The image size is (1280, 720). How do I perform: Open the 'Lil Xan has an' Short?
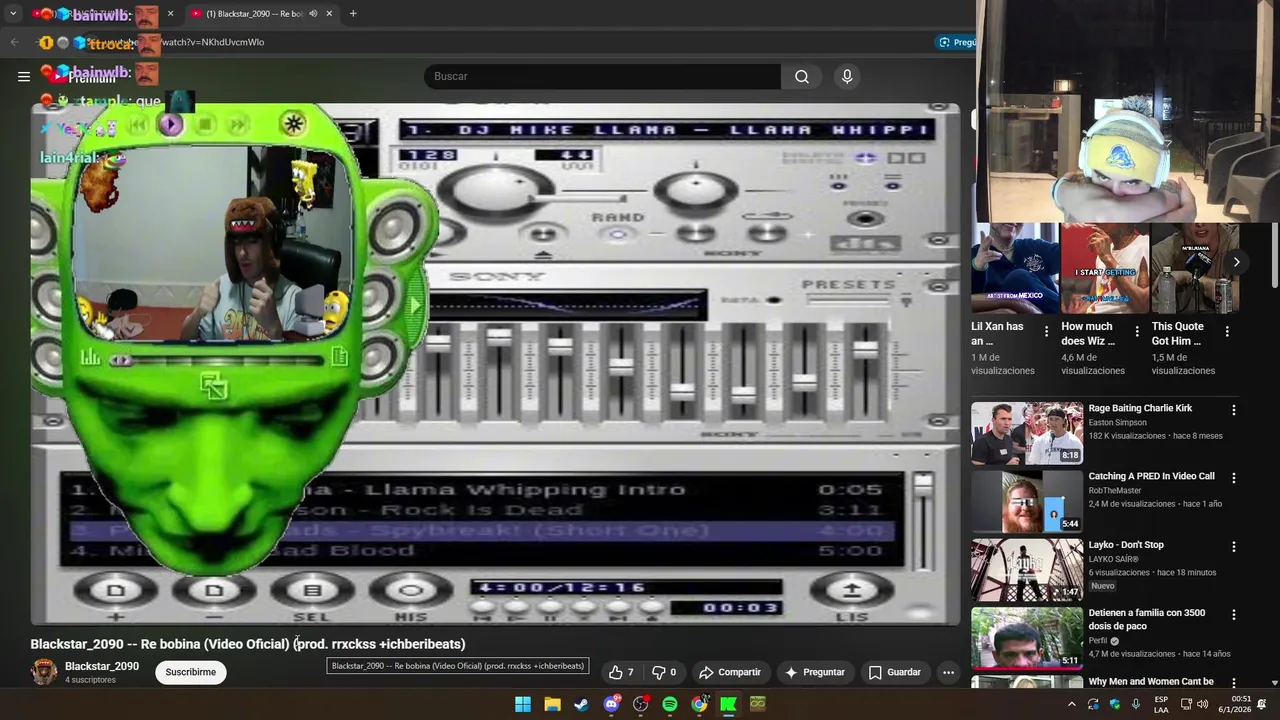pos(1014,268)
